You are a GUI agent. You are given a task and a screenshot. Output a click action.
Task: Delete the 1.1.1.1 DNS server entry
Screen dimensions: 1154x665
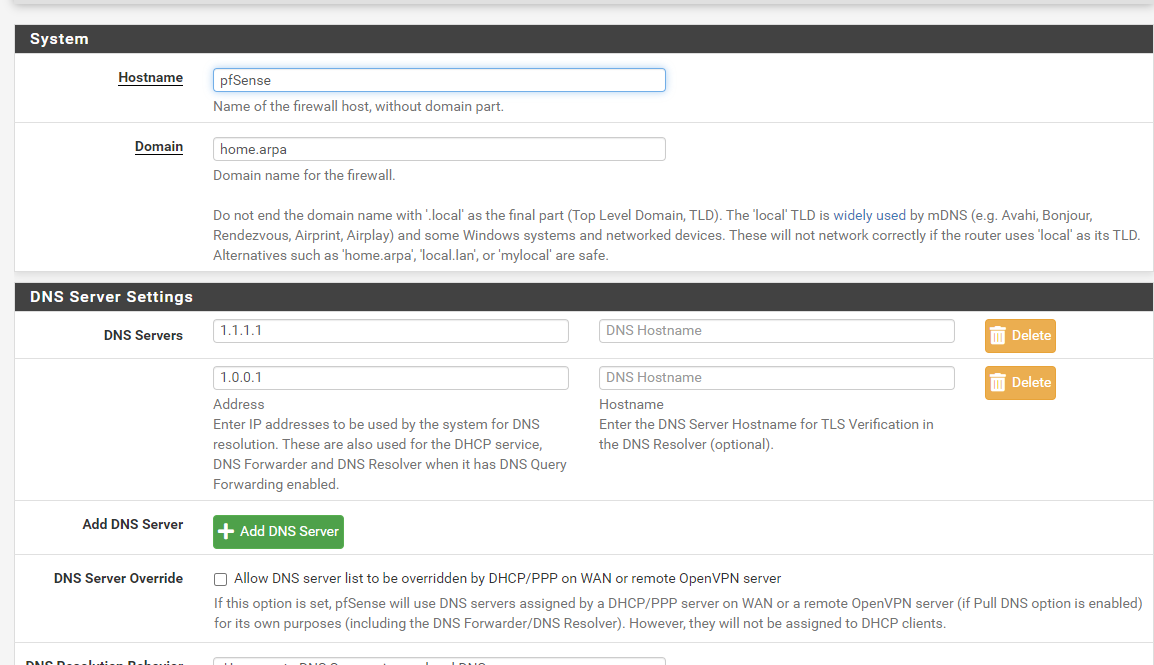1020,335
